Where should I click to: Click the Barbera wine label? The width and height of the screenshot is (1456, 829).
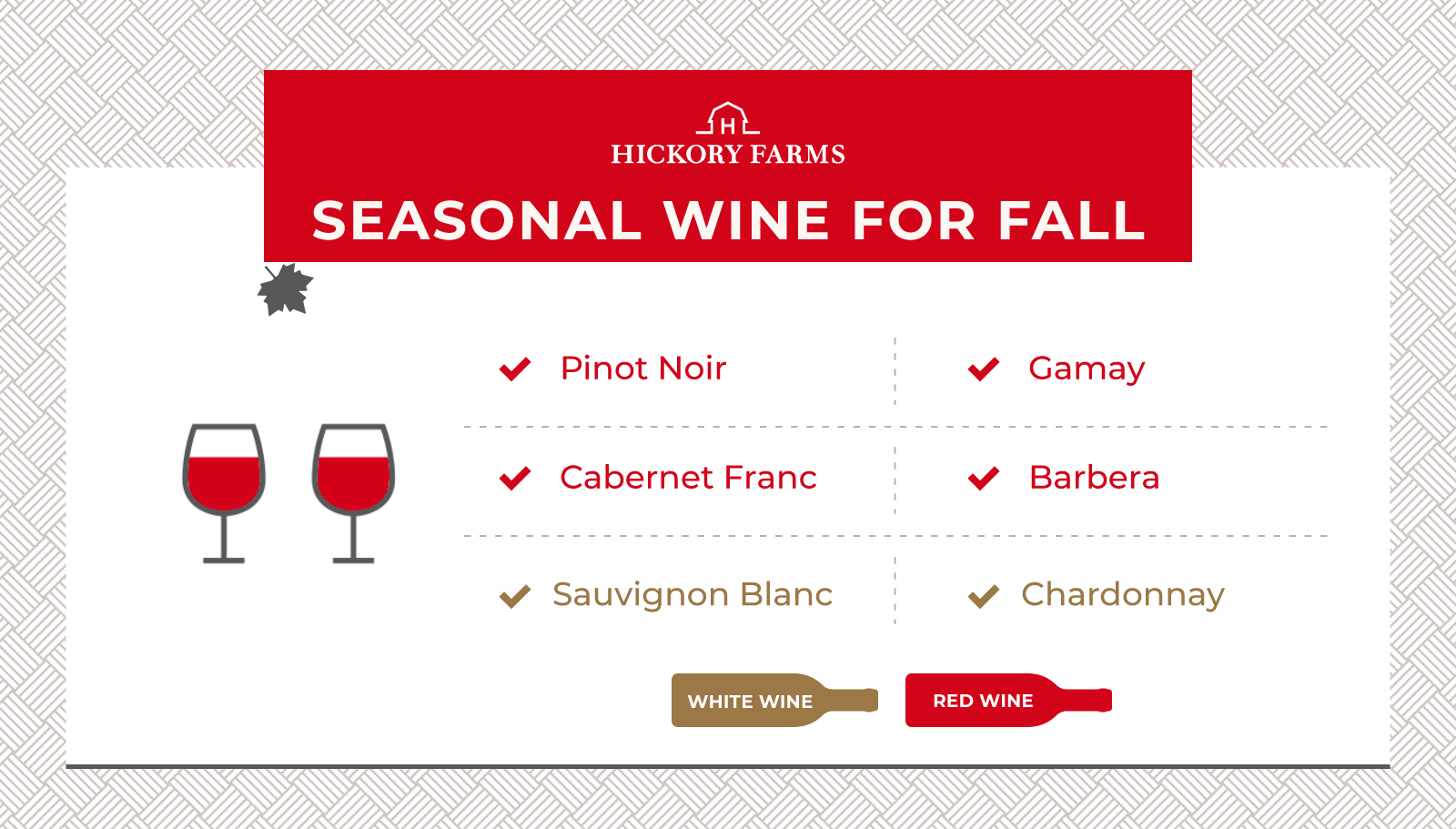(1094, 478)
